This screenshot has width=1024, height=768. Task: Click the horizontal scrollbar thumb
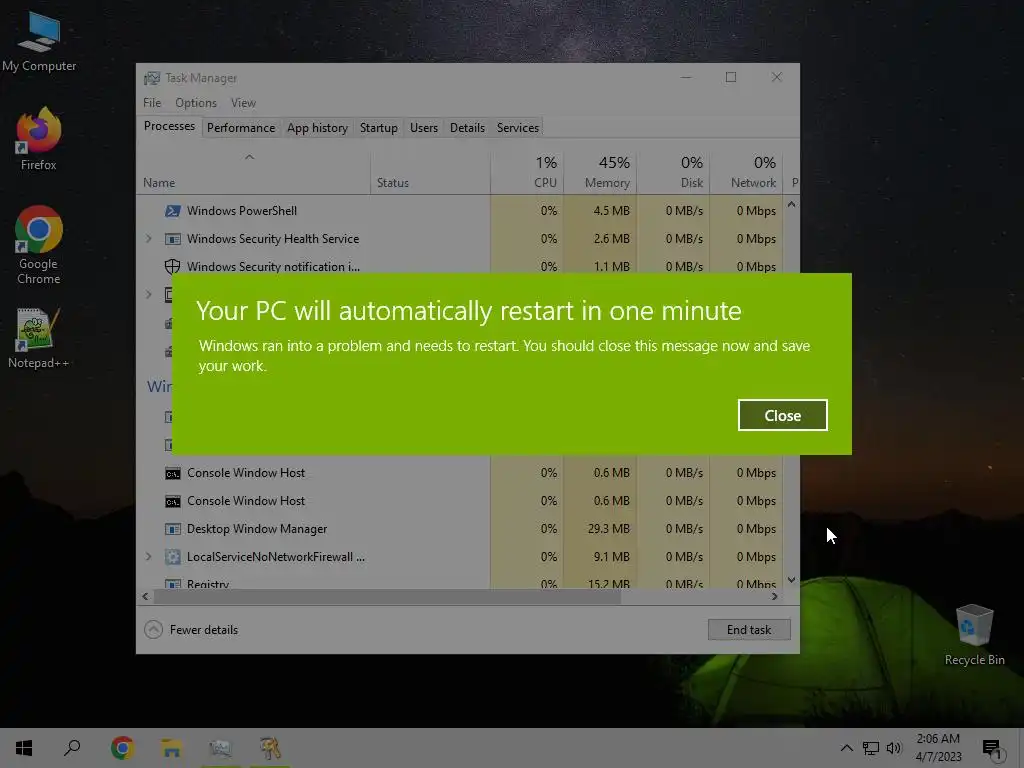pyautogui.click(x=387, y=596)
